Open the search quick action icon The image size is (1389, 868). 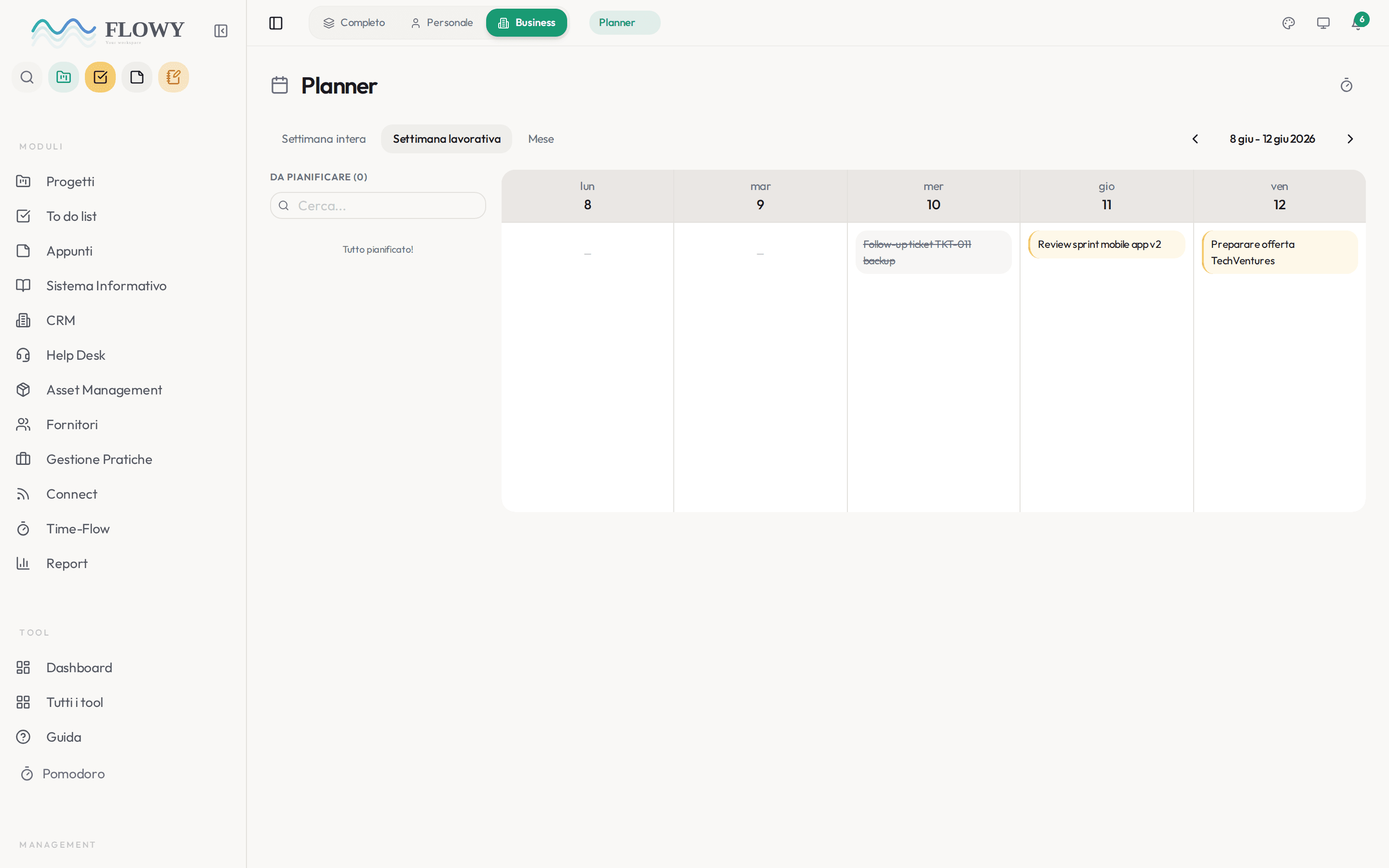[27, 77]
